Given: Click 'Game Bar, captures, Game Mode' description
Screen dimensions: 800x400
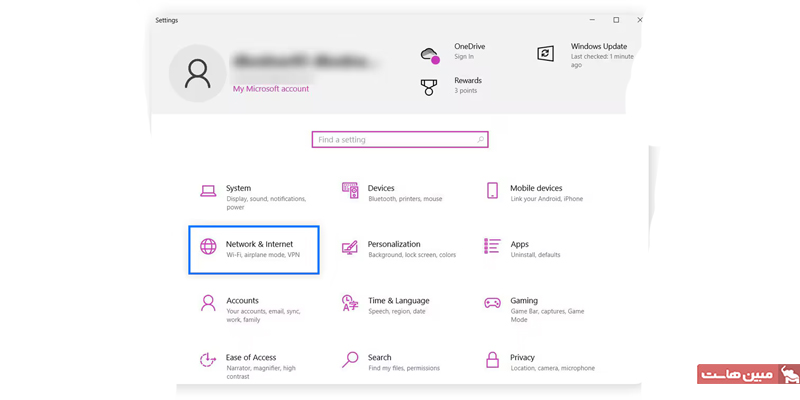Looking at the screenshot, I should coord(547,315).
